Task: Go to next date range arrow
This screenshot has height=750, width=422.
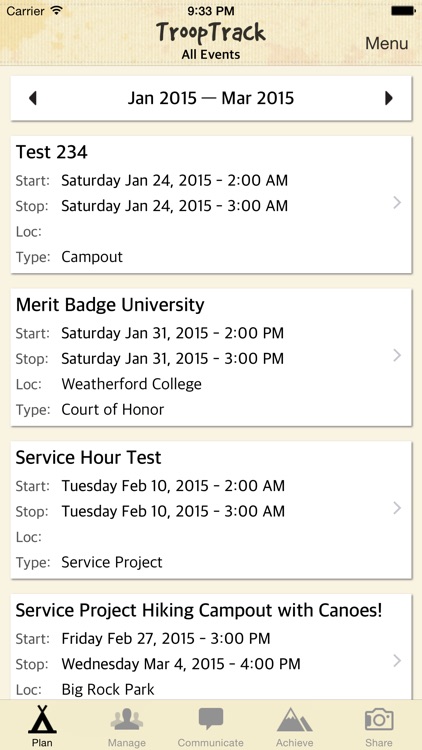Action: (389, 98)
